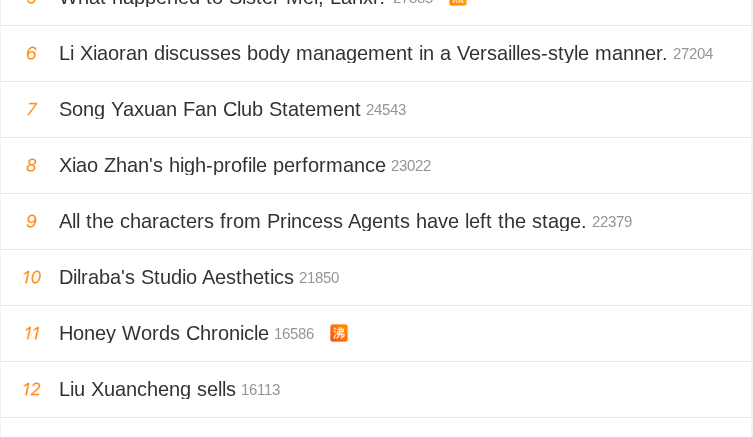Click rank number 10 in the list
Viewport: 753px width, 437px height.
click(31, 277)
